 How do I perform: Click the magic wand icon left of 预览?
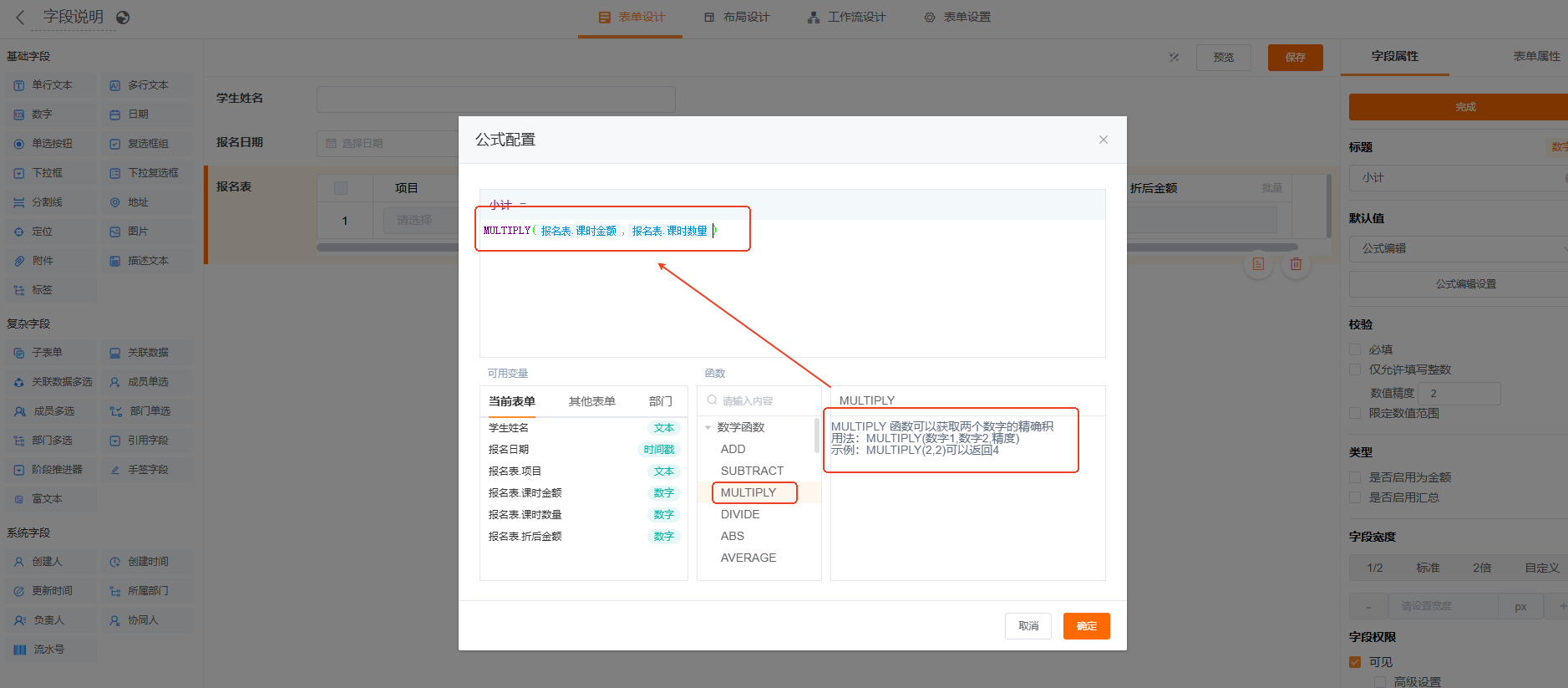tap(1174, 57)
